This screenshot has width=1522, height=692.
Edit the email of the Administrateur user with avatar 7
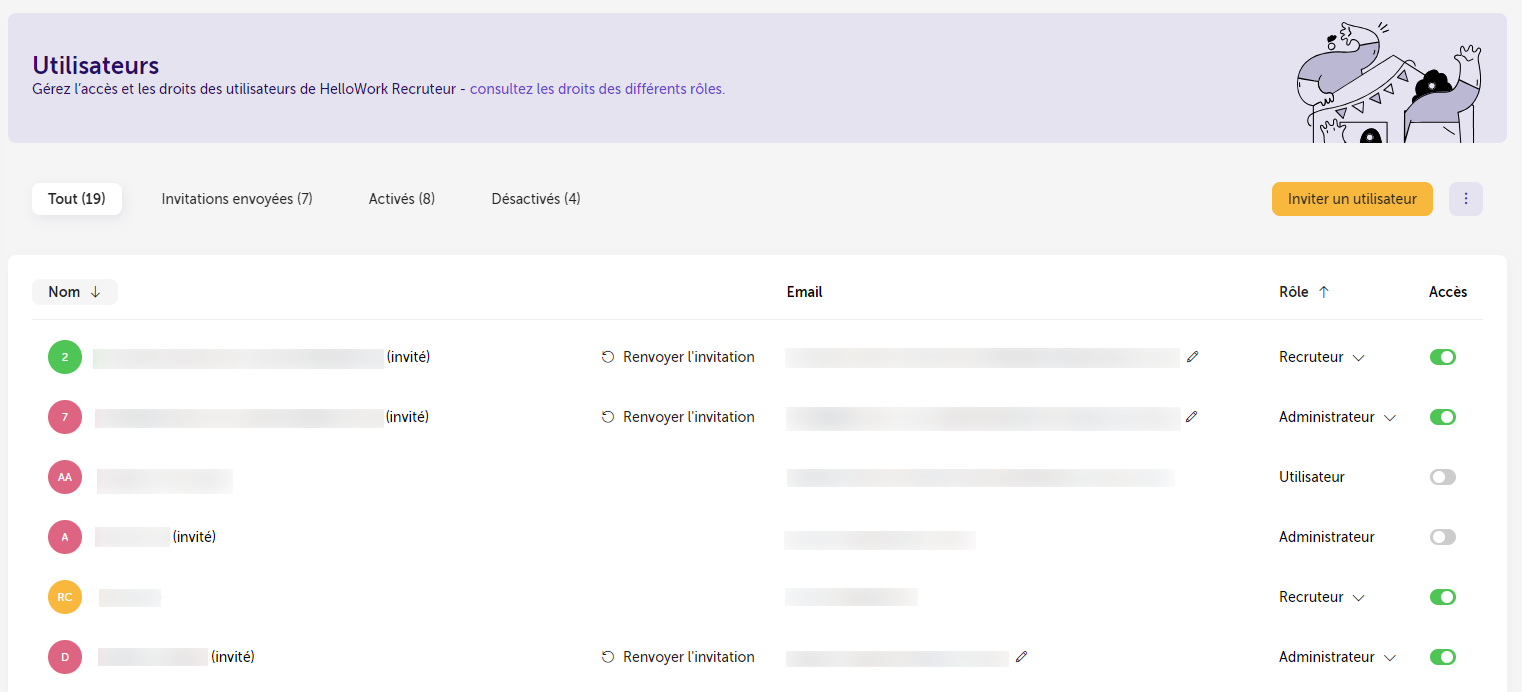click(1191, 416)
